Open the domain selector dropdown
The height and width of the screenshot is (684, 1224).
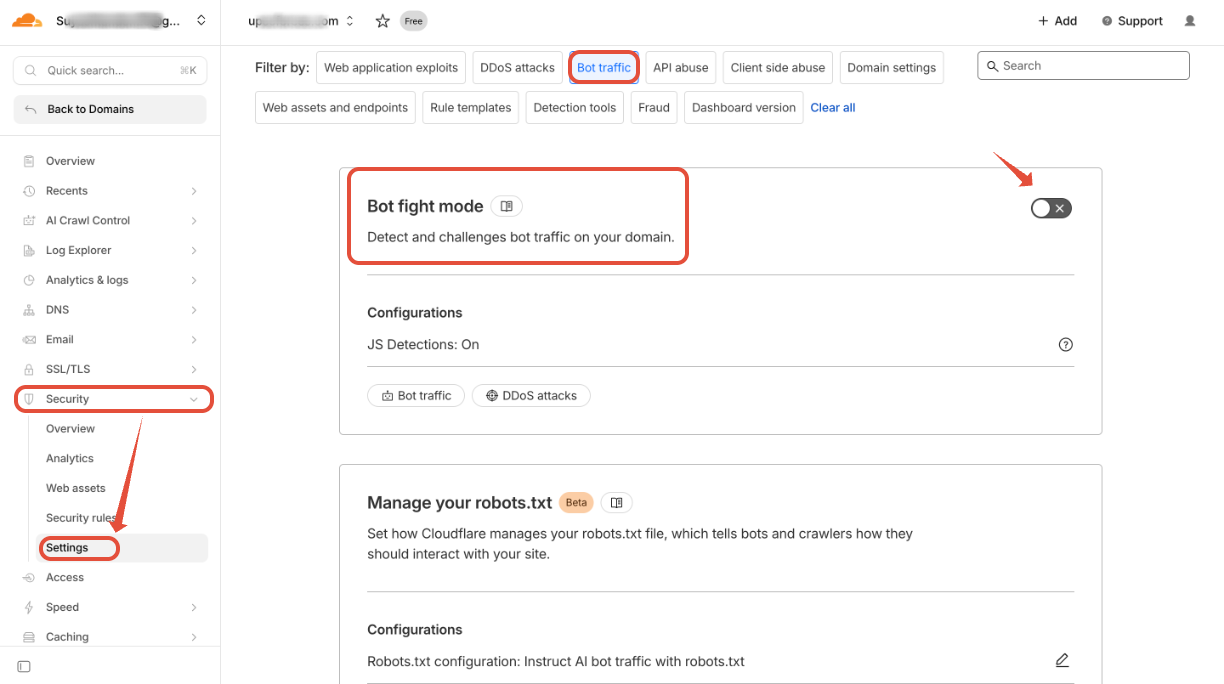tap(349, 21)
